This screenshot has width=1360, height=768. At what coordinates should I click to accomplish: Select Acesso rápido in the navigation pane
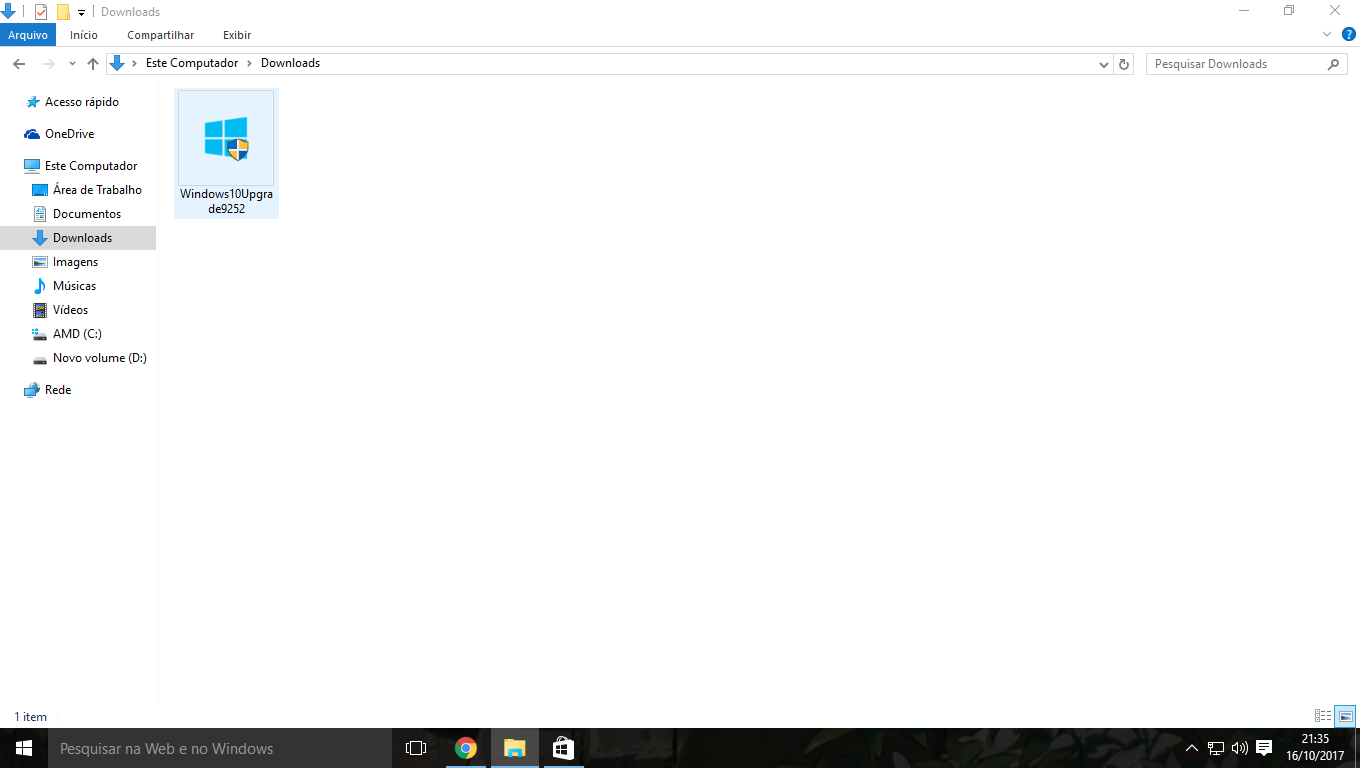(x=82, y=102)
